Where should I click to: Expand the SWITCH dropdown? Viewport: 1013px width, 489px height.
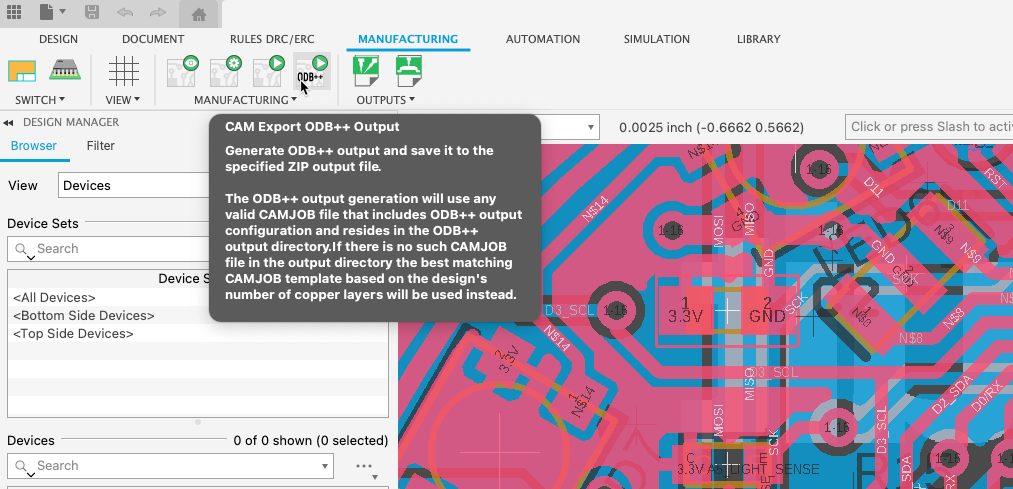(40, 100)
